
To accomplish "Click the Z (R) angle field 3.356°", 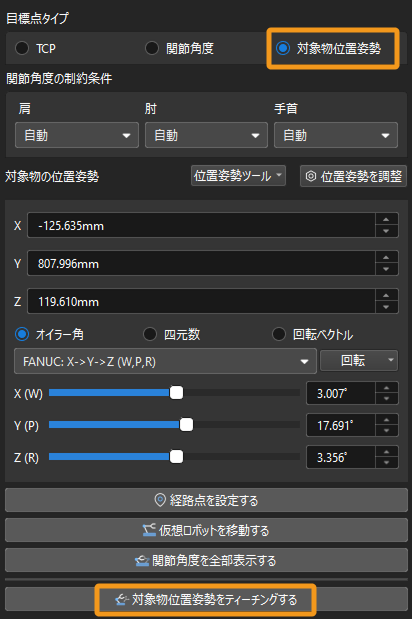I will (341, 457).
